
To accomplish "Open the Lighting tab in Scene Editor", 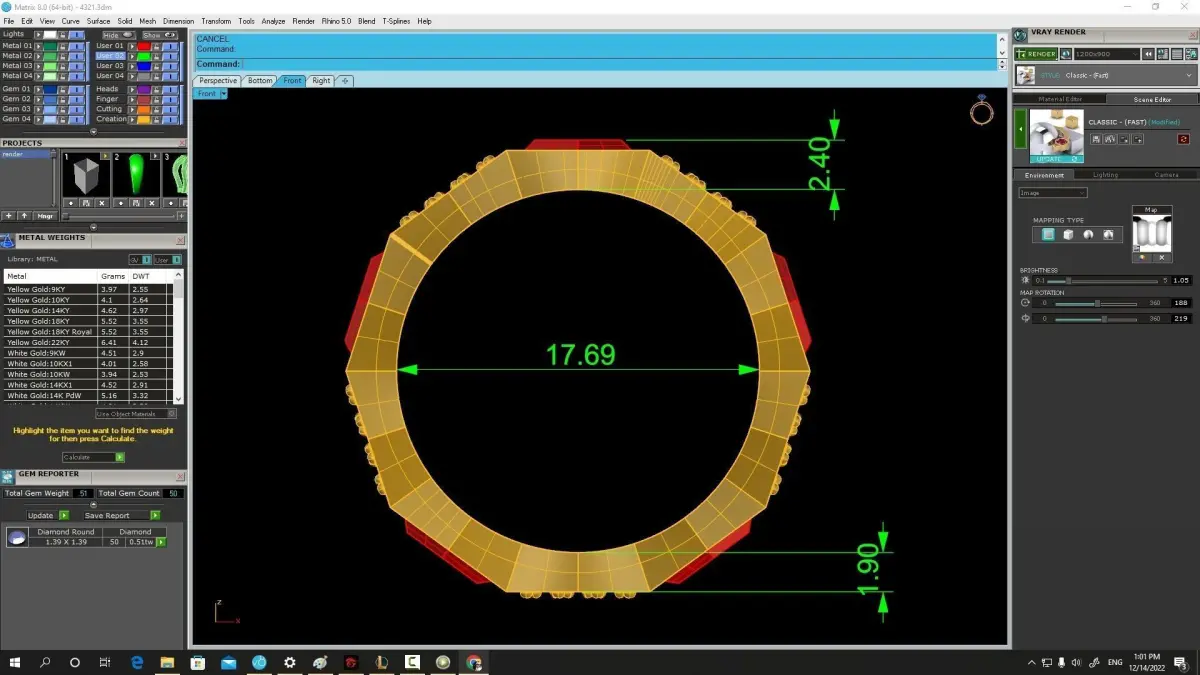I will coord(1105,175).
